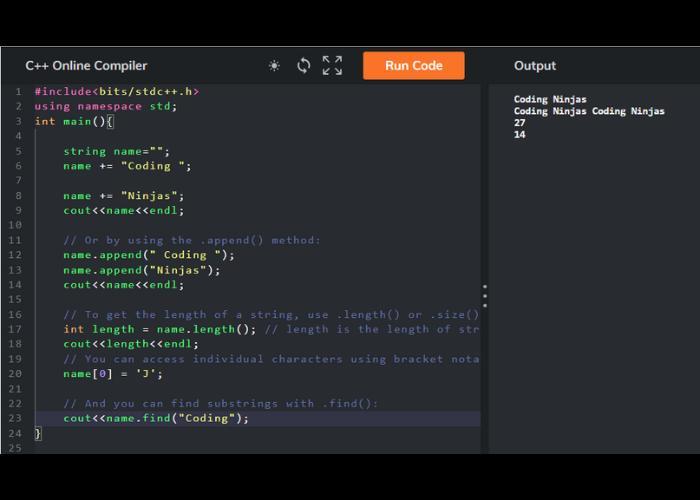Click the 'To get the length' comment
This screenshot has width=700, height=500.
pos(271,315)
